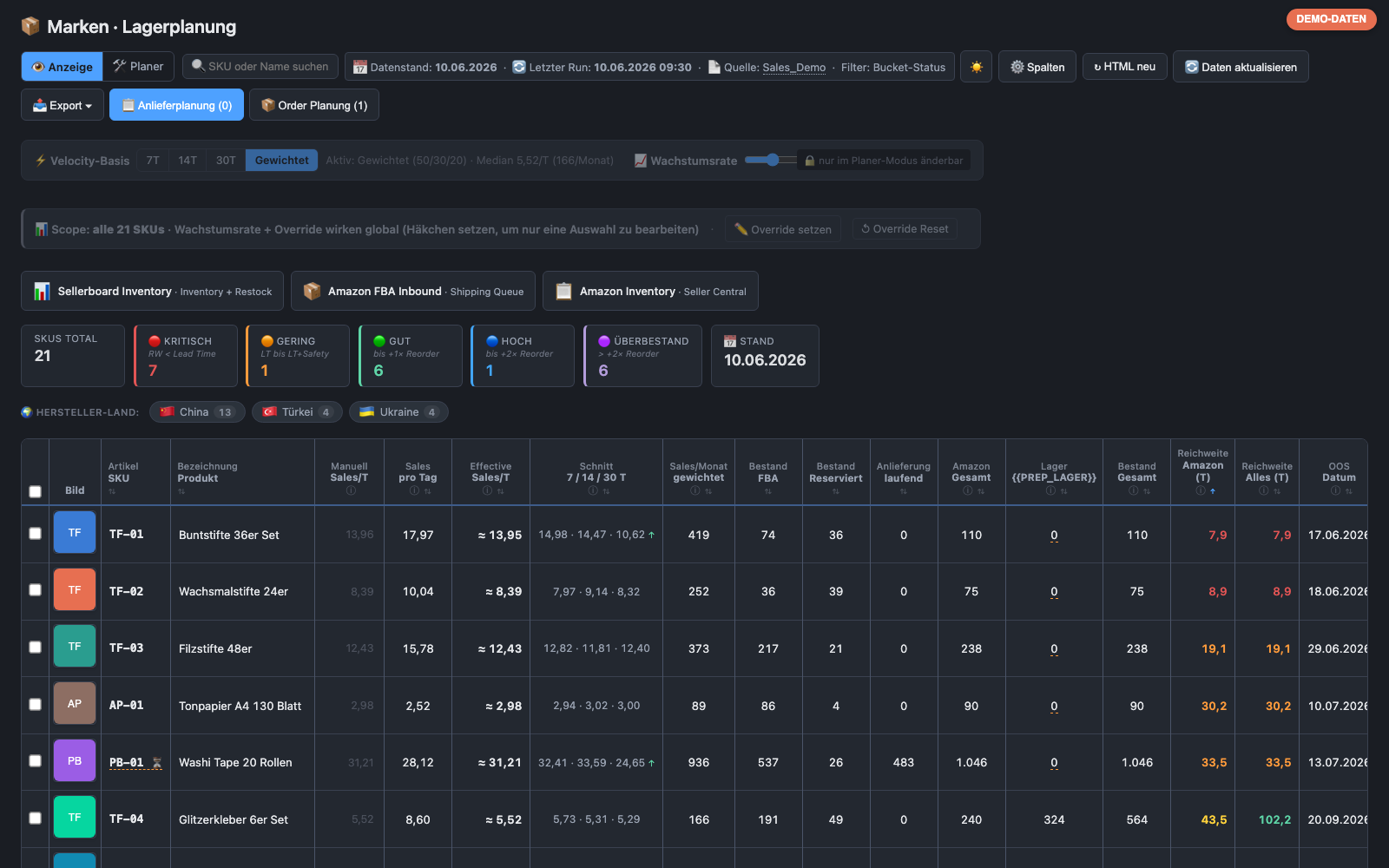The image size is (1389, 868).
Task: Focus the SKU oder Name suchen field
Action: (260, 67)
